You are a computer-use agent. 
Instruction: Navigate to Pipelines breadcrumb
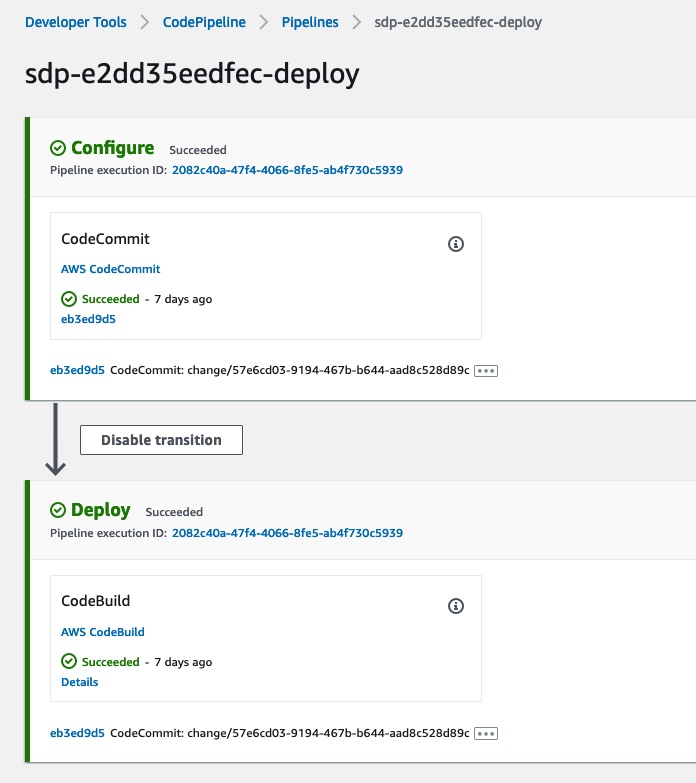[x=310, y=22]
